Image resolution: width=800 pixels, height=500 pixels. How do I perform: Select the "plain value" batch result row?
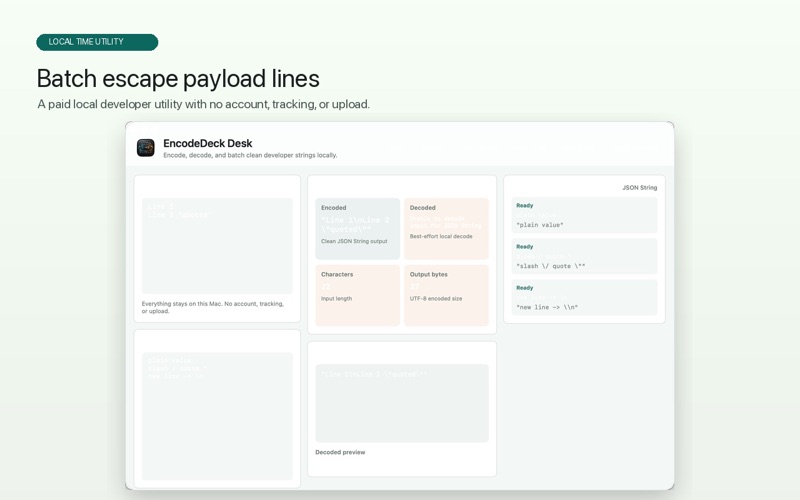click(584, 215)
